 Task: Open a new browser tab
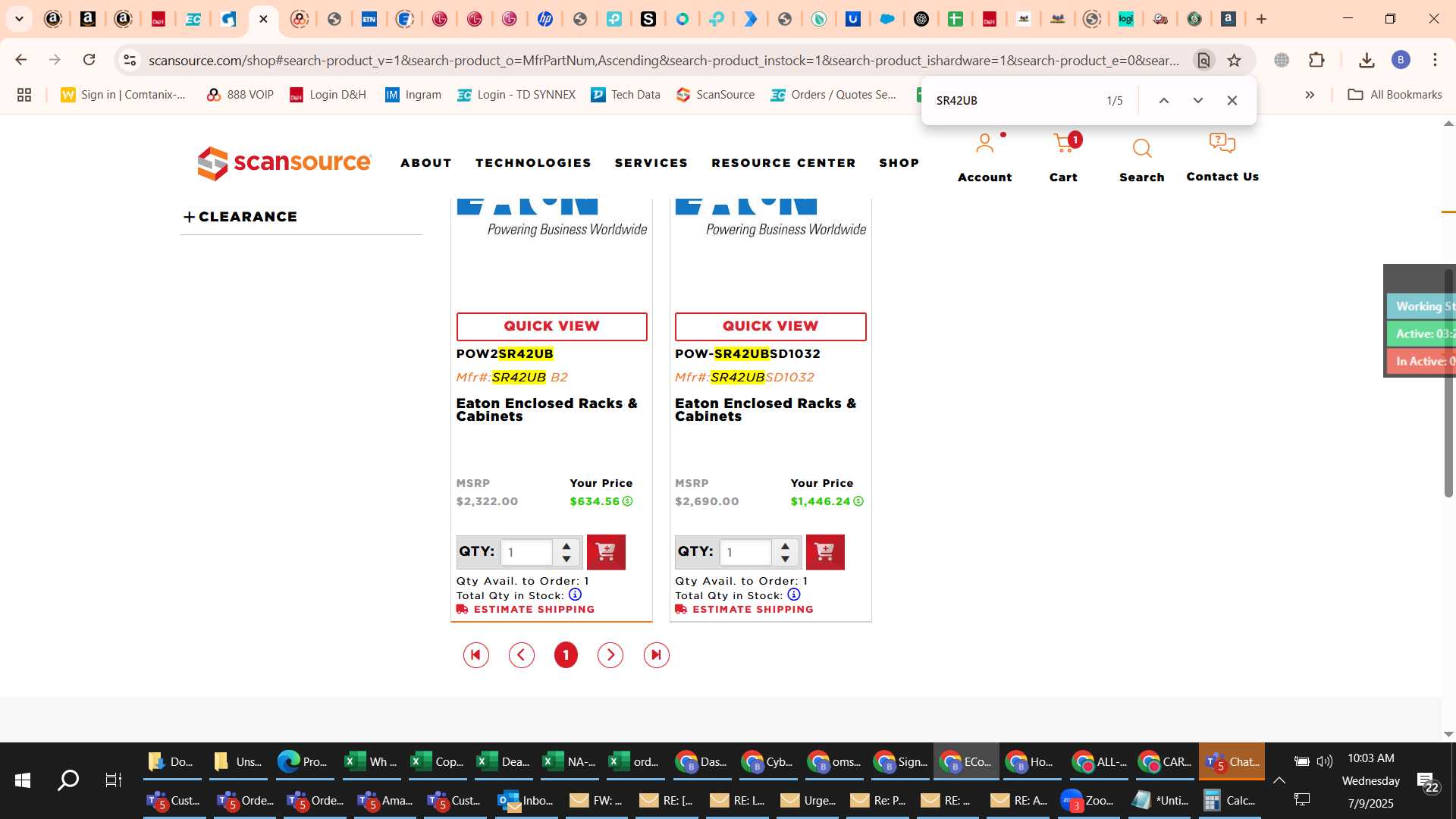click(x=1262, y=19)
